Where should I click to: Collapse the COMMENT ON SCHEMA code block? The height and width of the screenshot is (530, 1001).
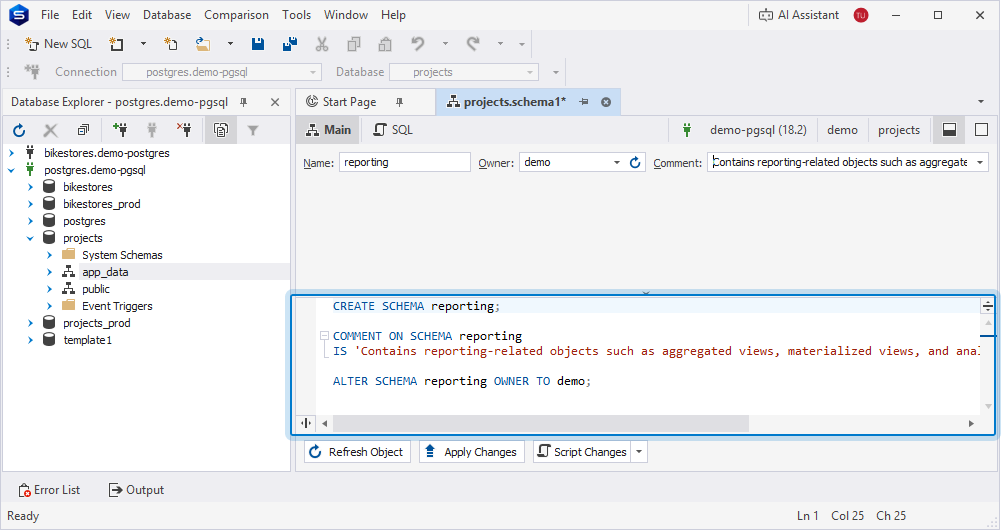pyautogui.click(x=324, y=336)
